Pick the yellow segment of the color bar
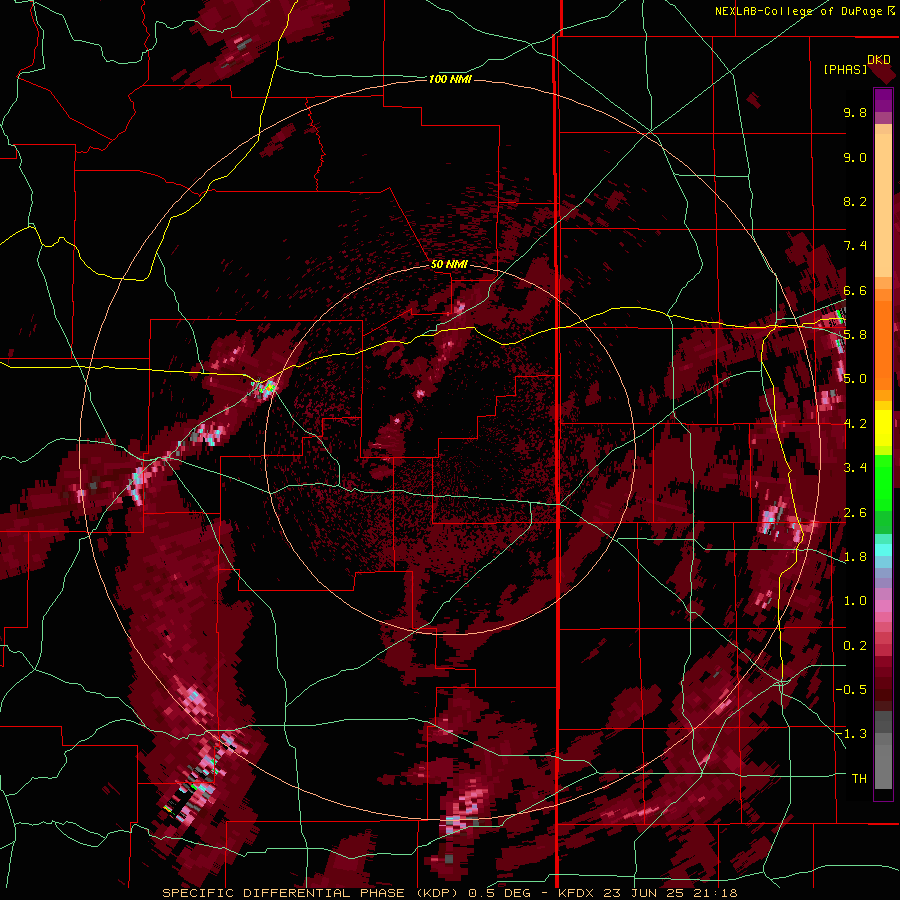This screenshot has height=900, width=900. pos(883,428)
